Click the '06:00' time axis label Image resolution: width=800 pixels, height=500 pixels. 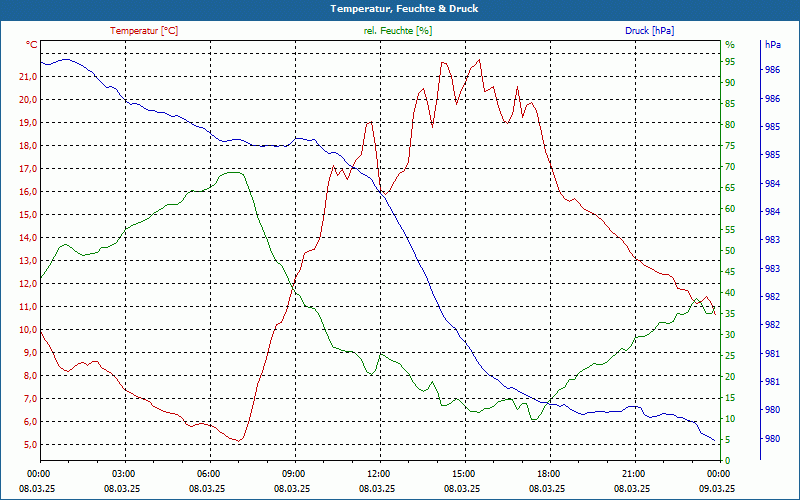click(x=210, y=473)
